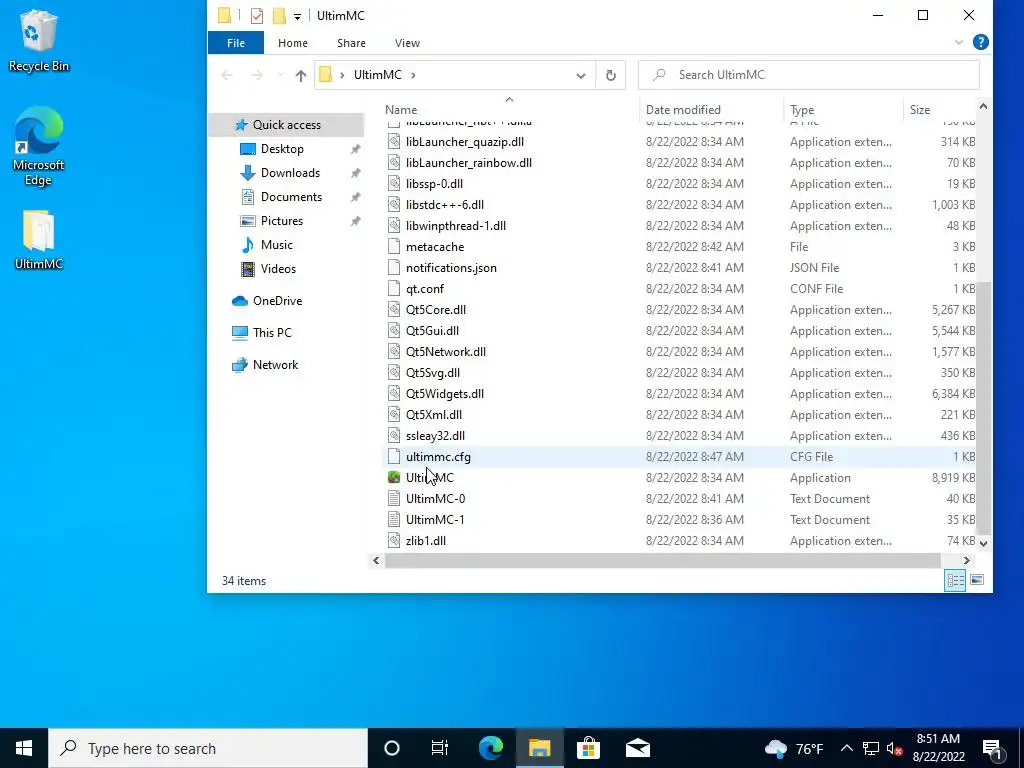Expand the address bar history dropdown
Screen dimensions: 1024x768
[x=581, y=75]
